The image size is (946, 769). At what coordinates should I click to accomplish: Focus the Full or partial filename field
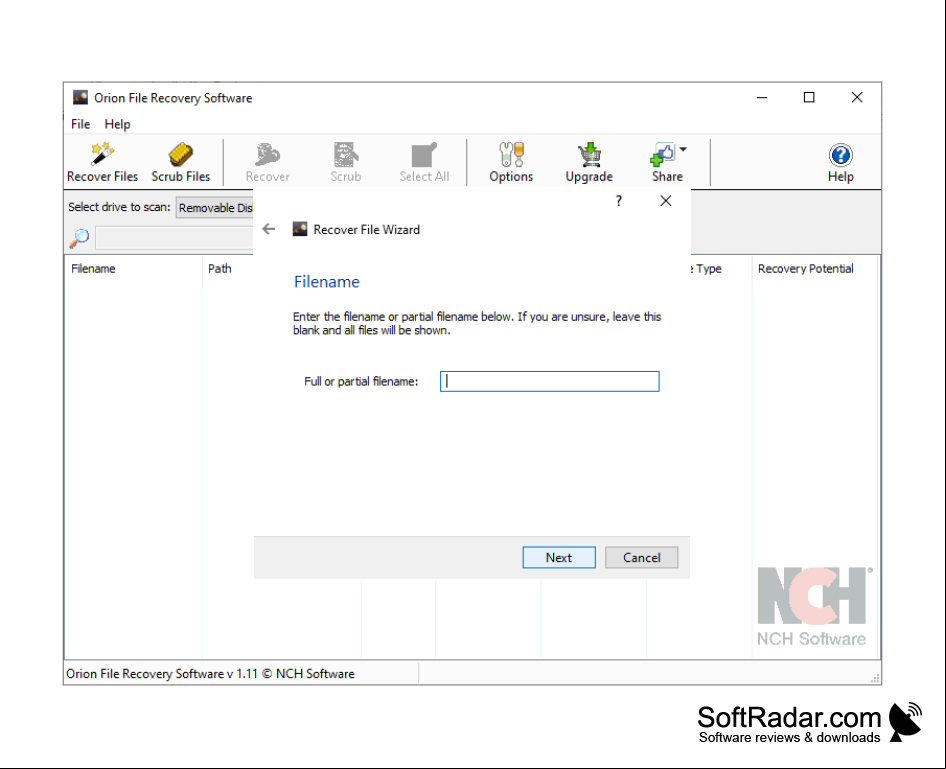[550, 381]
